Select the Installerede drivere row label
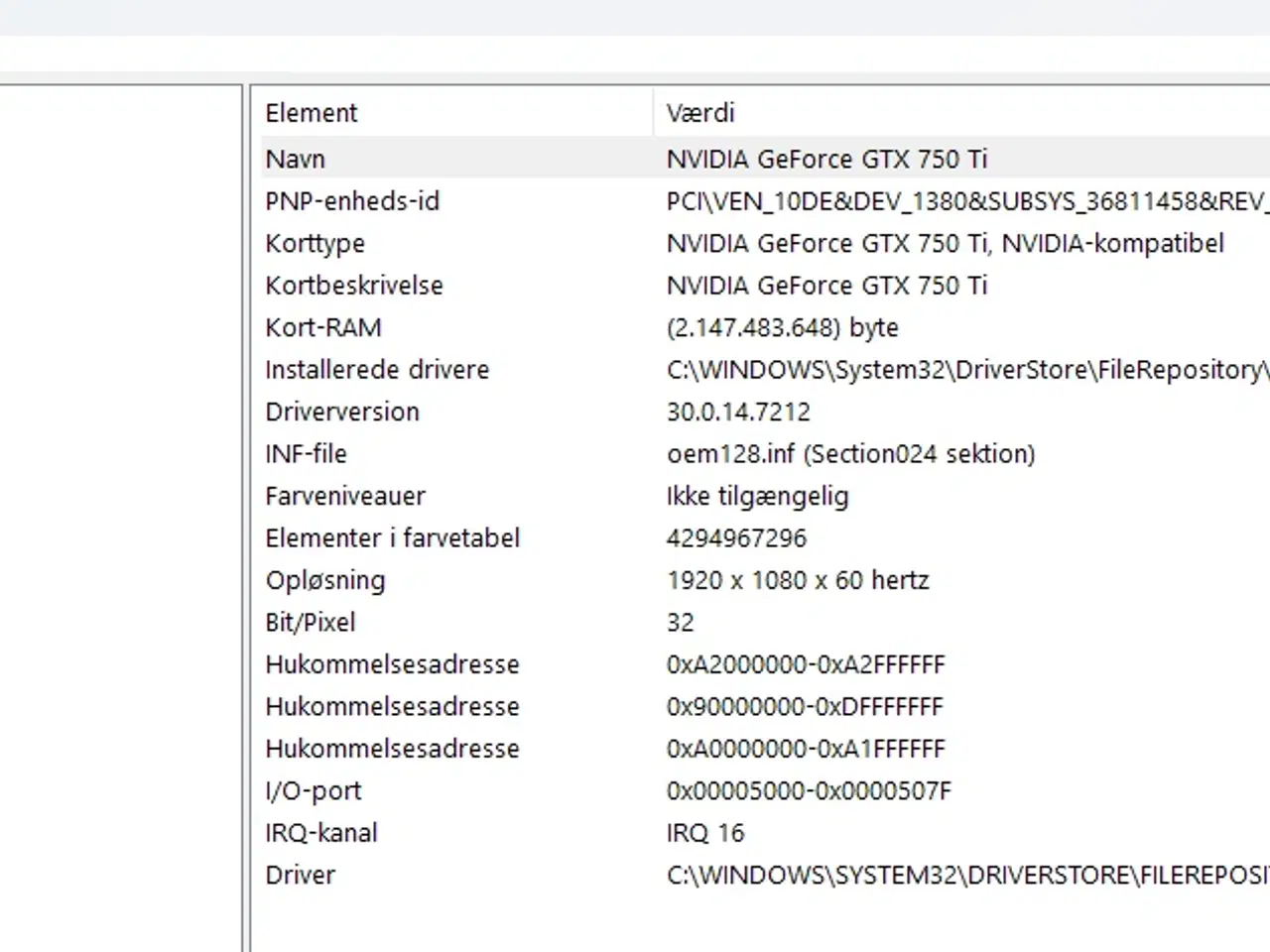 [377, 370]
